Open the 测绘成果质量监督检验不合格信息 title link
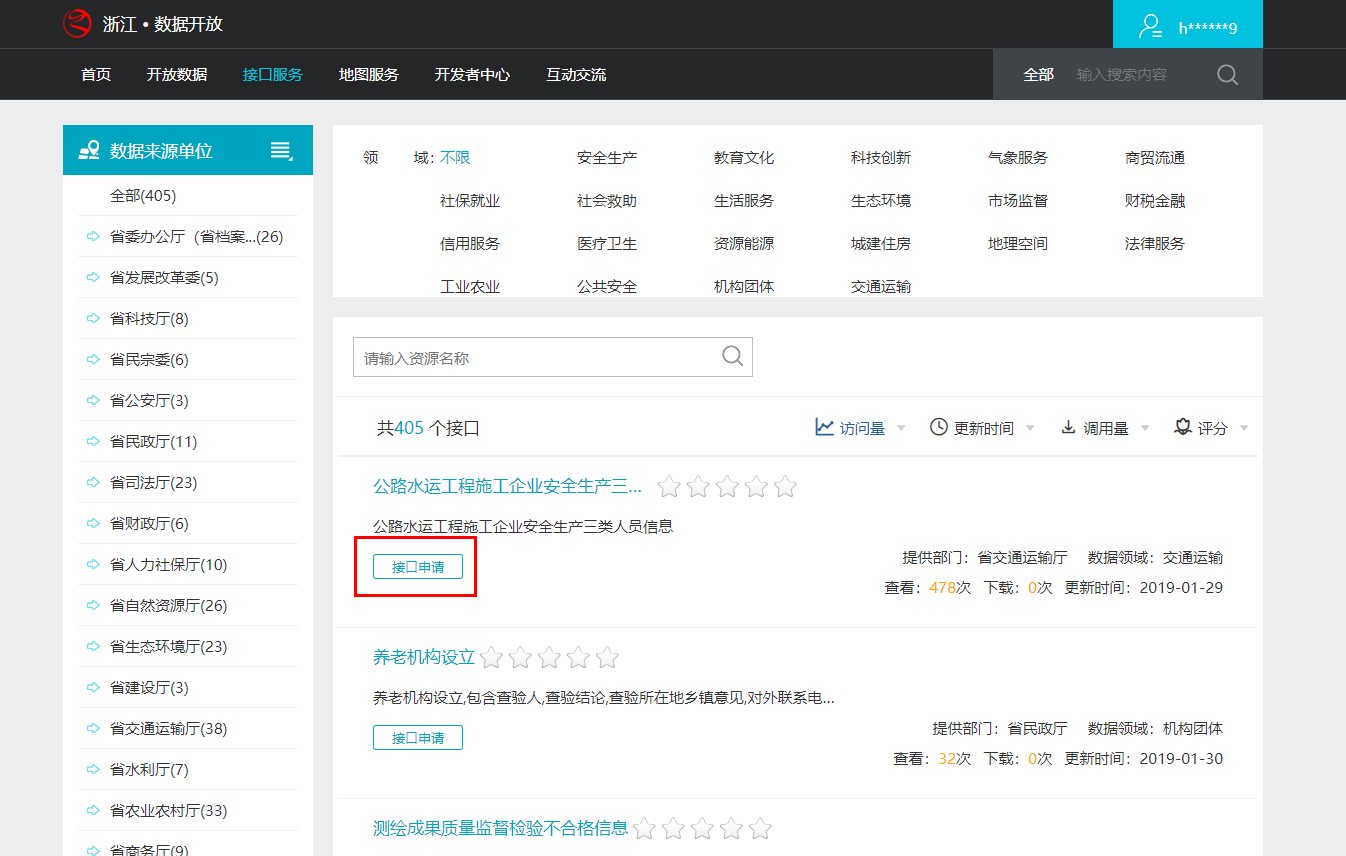 (500, 829)
